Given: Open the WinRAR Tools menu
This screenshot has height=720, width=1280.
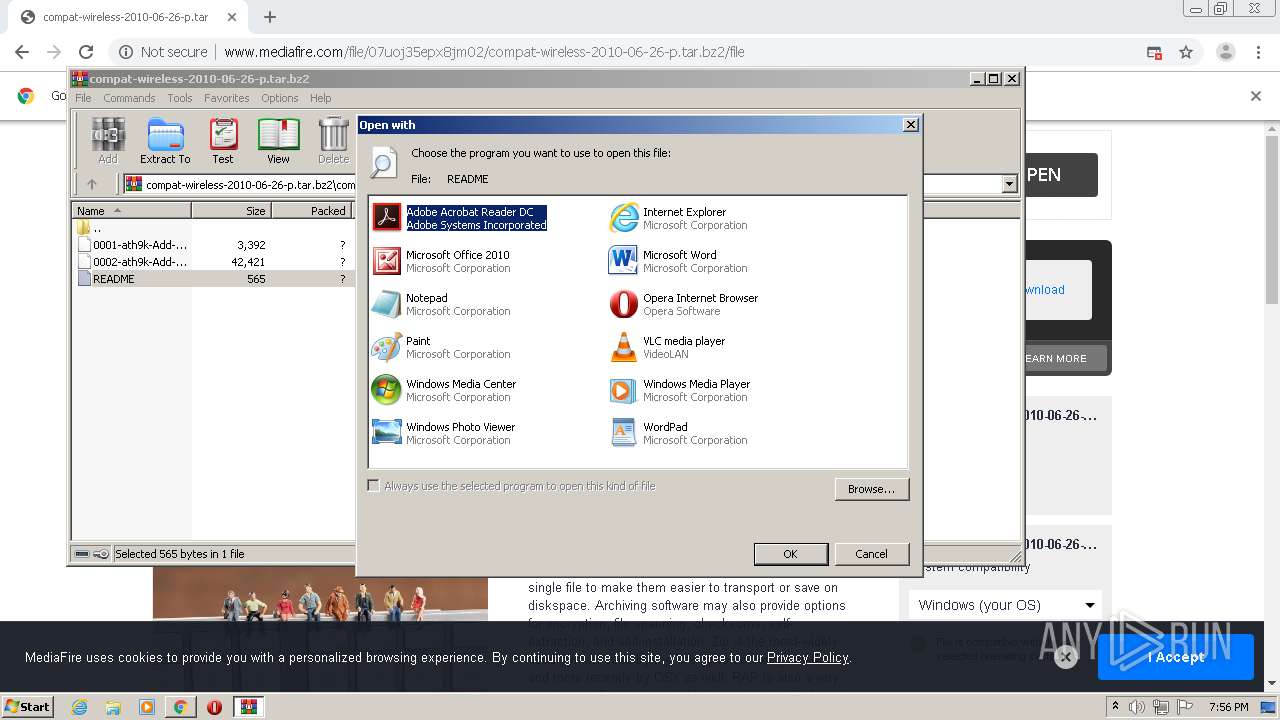Looking at the screenshot, I should click(x=180, y=98).
